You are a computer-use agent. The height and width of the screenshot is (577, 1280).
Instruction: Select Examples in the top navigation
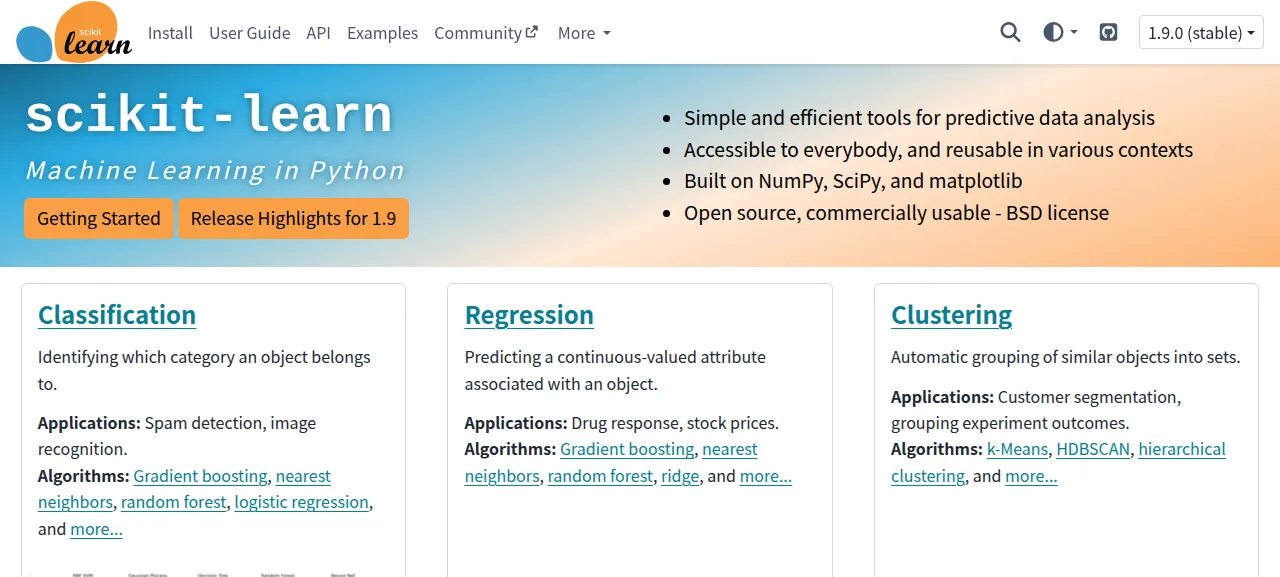(x=382, y=33)
